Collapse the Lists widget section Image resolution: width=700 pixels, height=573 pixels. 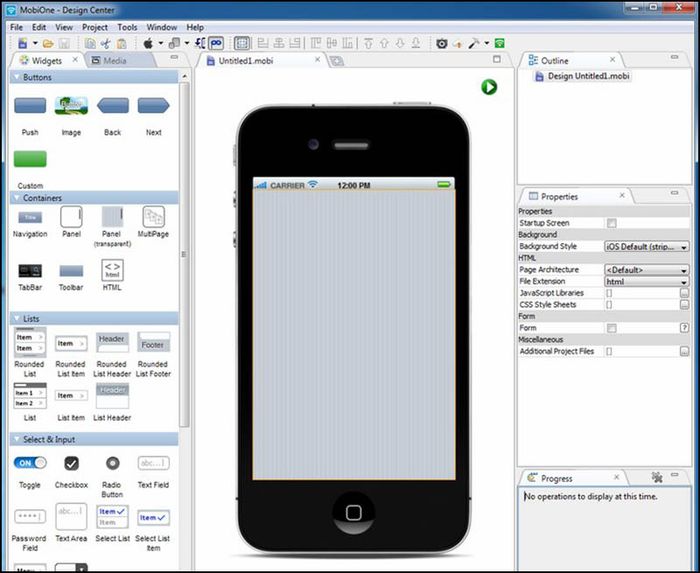click(17, 319)
